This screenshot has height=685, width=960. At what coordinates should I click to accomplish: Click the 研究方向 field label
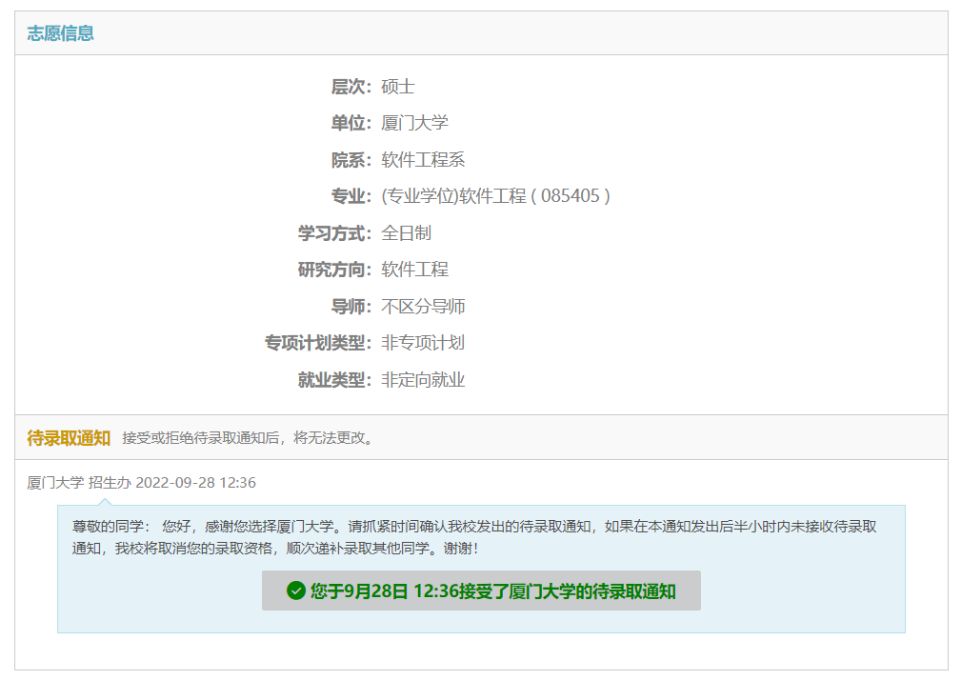point(335,269)
